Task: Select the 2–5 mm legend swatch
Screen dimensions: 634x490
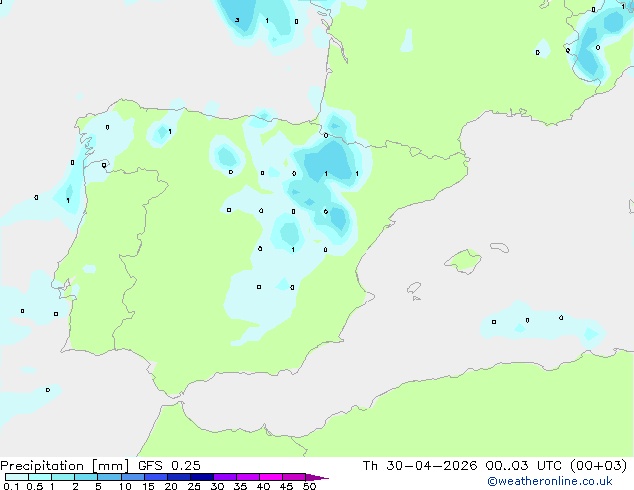Action: coord(86,477)
